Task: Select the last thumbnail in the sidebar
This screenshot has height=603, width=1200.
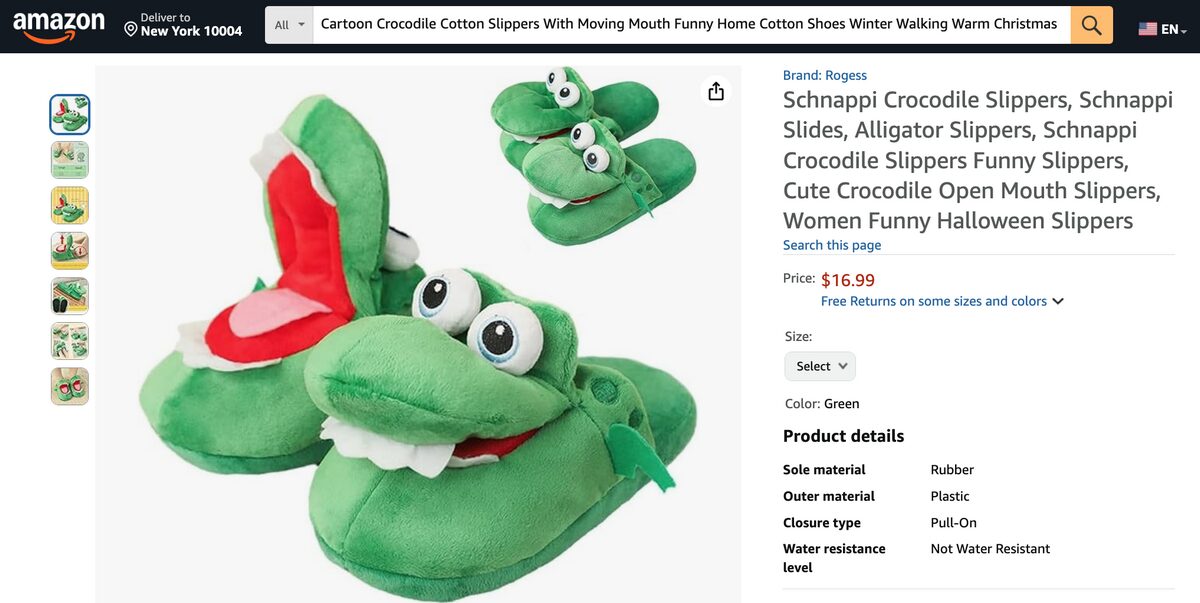Action: tap(69, 386)
